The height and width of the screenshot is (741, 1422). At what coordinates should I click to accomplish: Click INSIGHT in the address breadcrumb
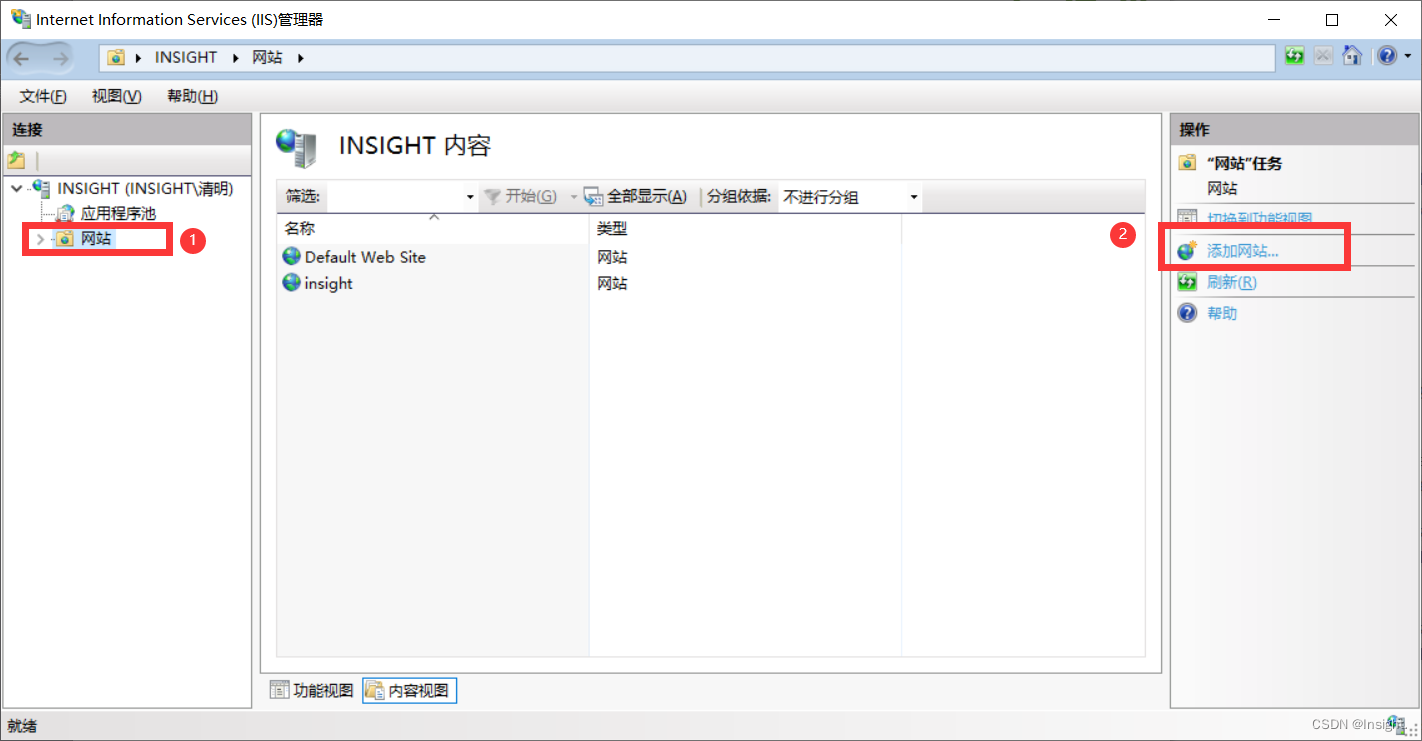coord(186,57)
